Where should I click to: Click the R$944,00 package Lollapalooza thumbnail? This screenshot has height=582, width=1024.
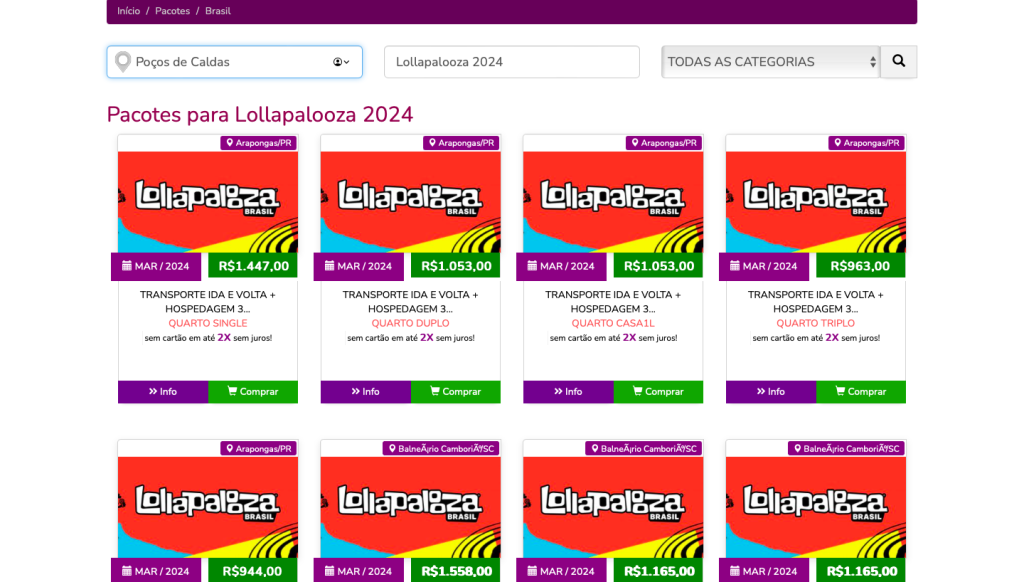click(x=208, y=505)
